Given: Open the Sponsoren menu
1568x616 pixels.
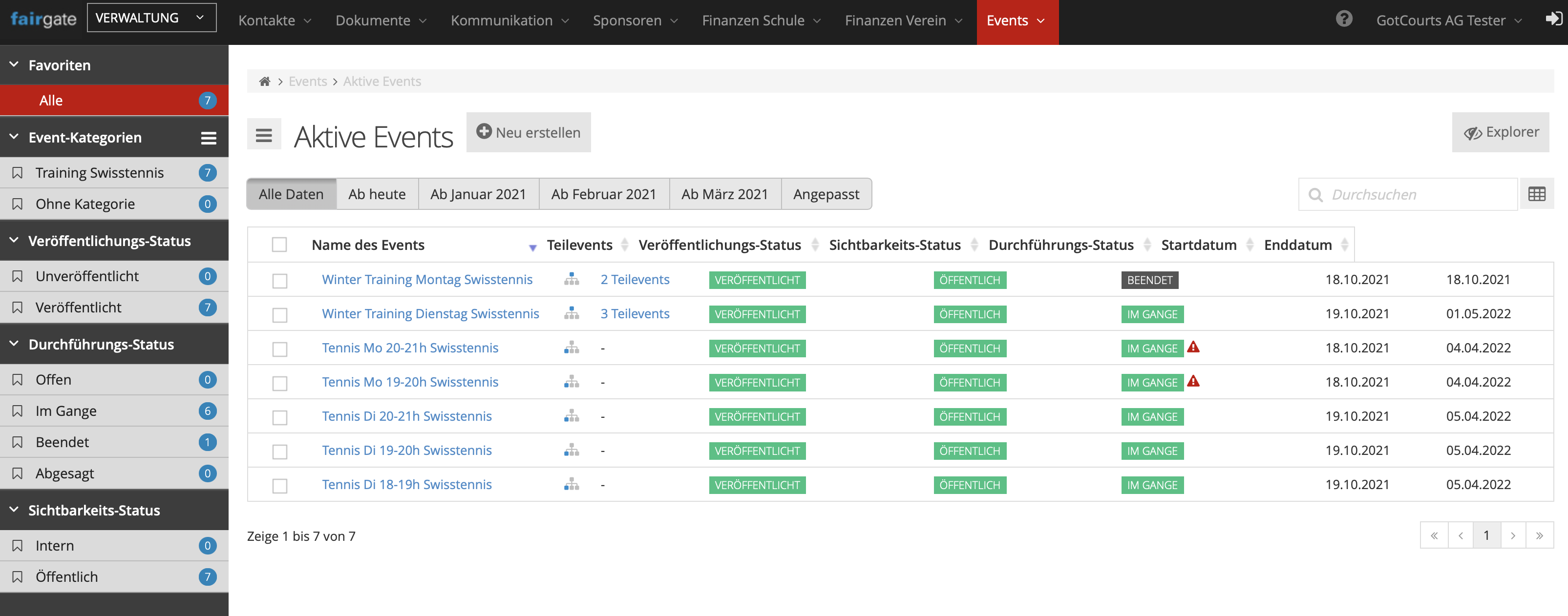Looking at the screenshot, I should pyautogui.click(x=635, y=21).
